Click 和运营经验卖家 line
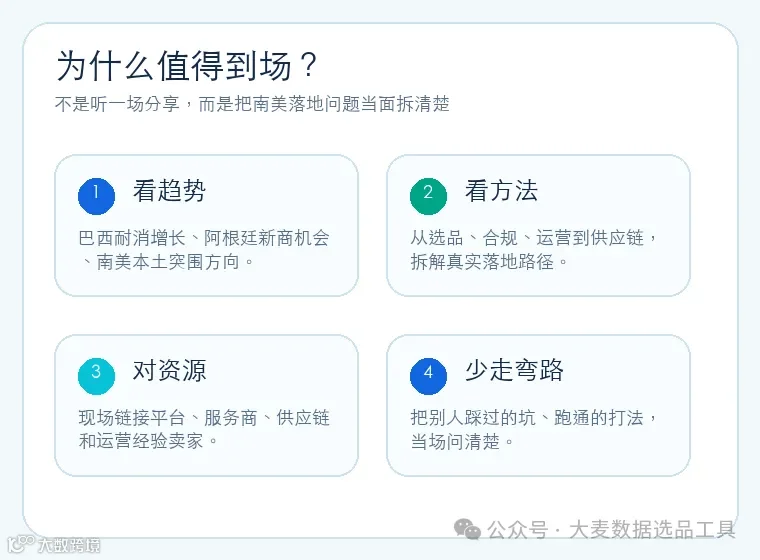 coord(148,441)
